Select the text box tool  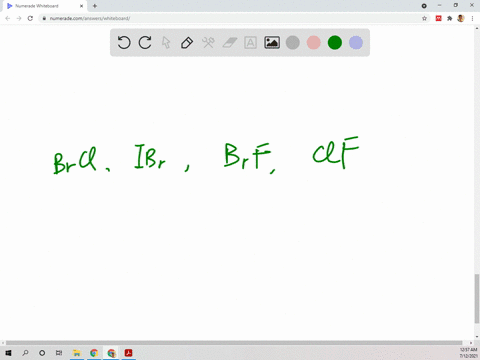point(250,43)
